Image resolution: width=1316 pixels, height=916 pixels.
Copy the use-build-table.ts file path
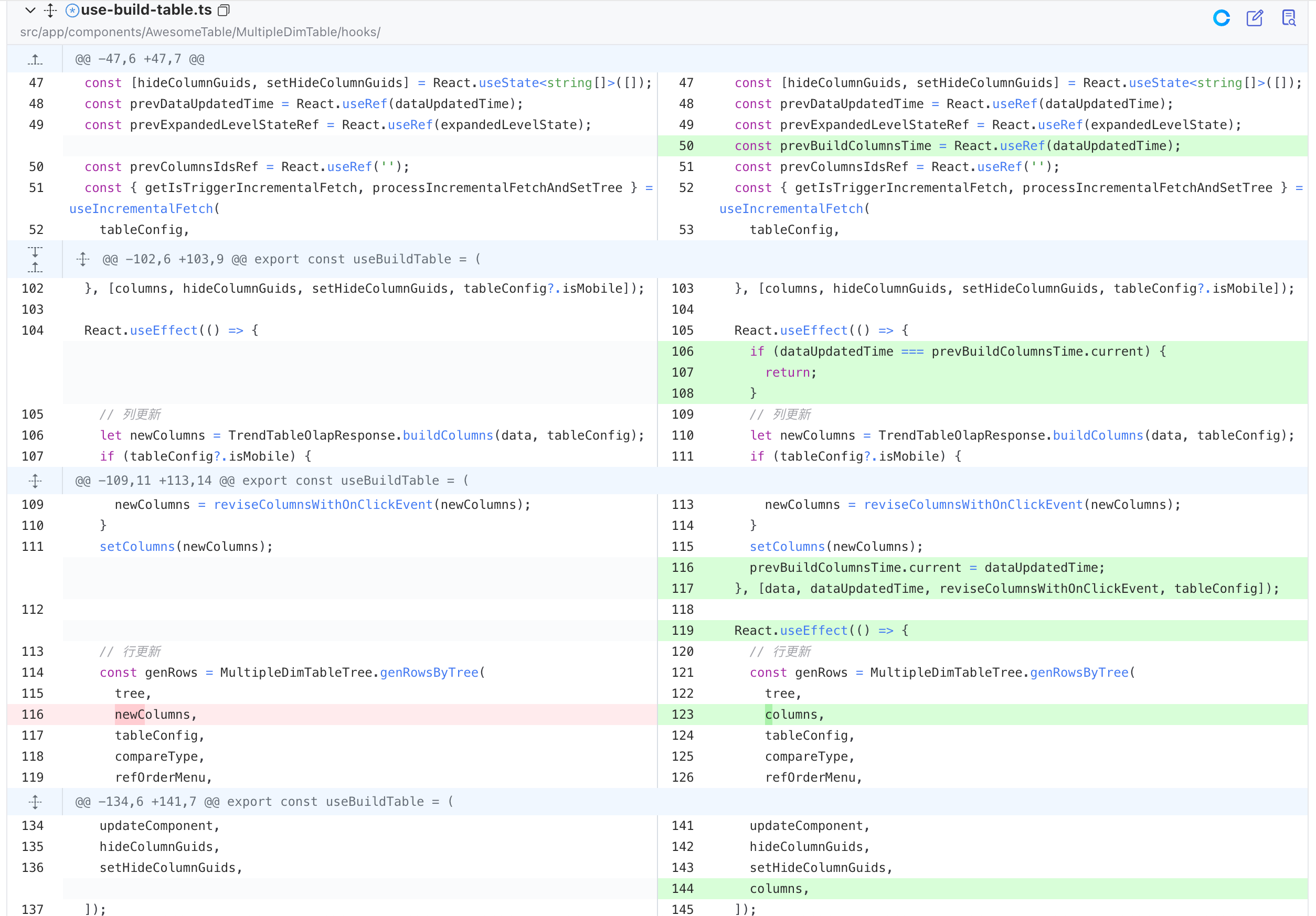224,10
